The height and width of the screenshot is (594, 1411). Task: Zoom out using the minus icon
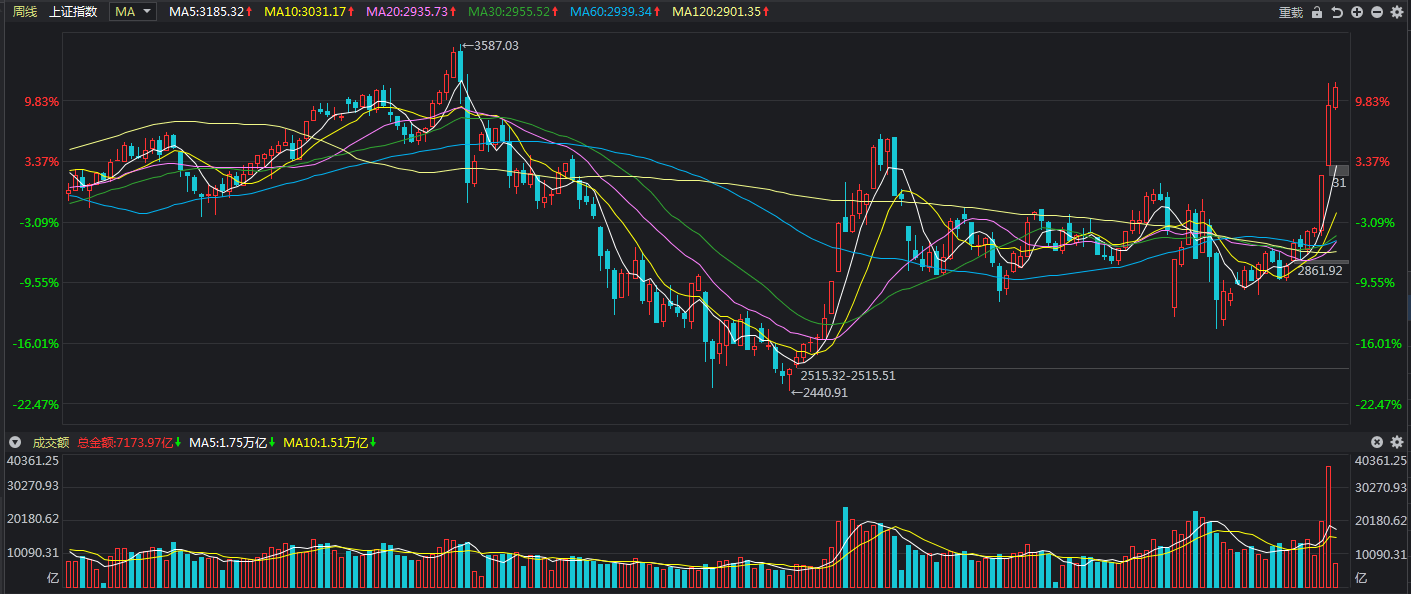coord(1377,12)
